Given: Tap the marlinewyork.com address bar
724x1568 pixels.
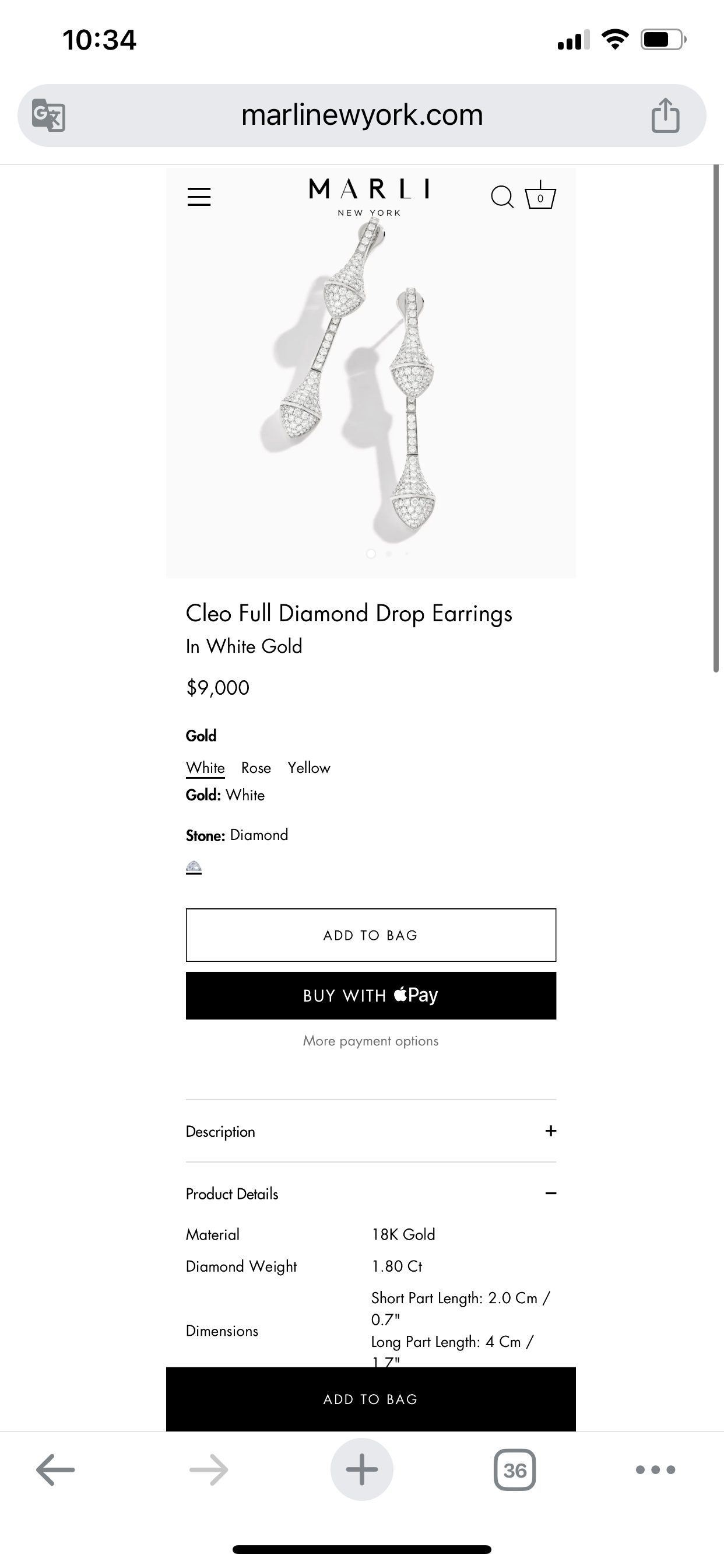Looking at the screenshot, I should click(x=362, y=115).
